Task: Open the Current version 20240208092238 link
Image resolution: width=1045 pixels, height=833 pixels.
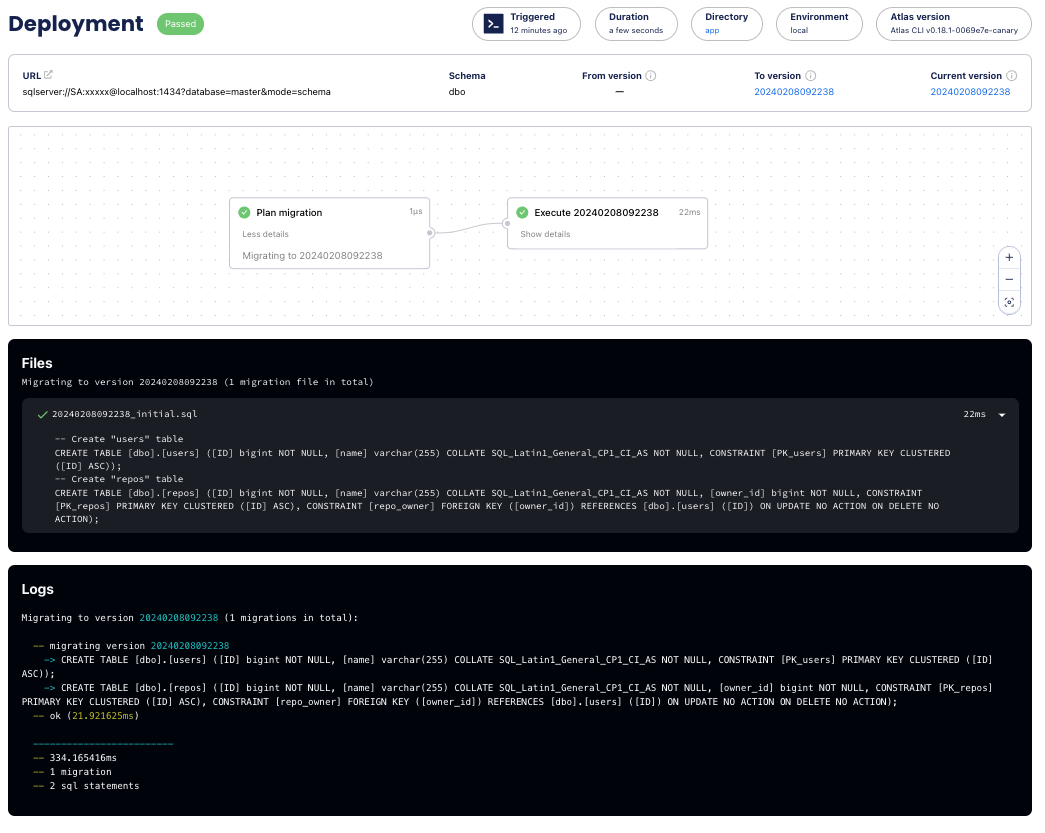Action: coord(970,92)
